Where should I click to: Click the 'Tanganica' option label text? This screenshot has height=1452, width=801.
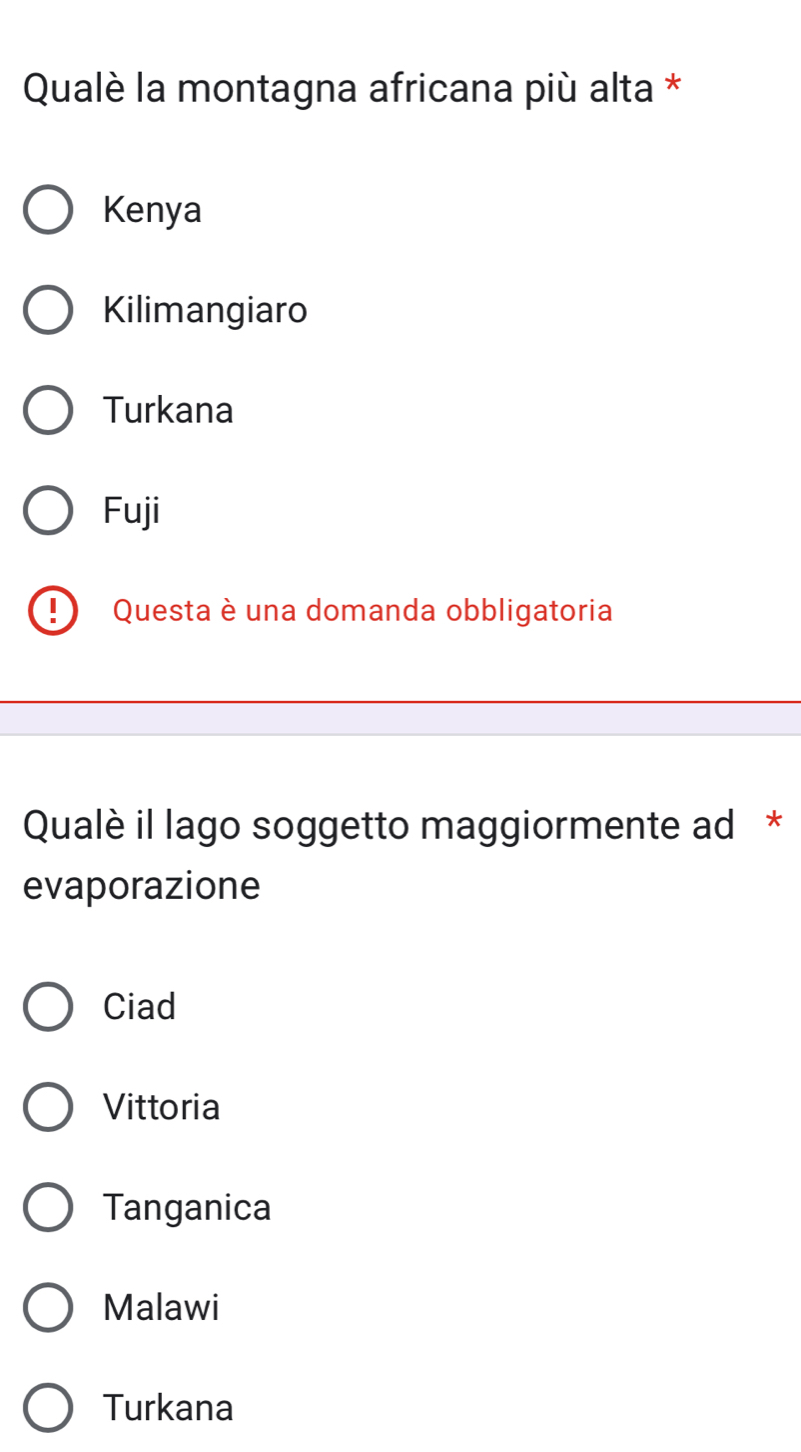pos(187,1208)
